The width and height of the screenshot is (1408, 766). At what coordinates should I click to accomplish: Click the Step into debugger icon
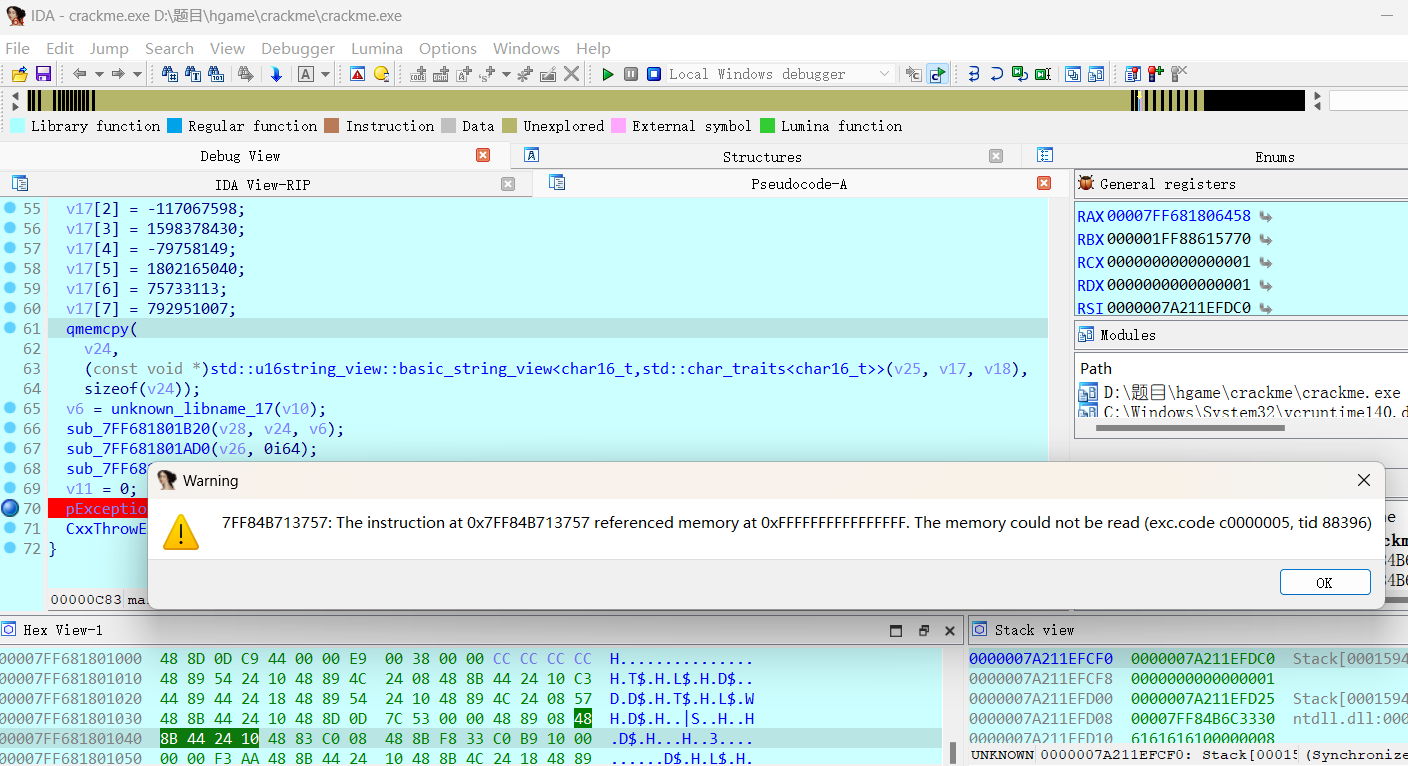973,74
